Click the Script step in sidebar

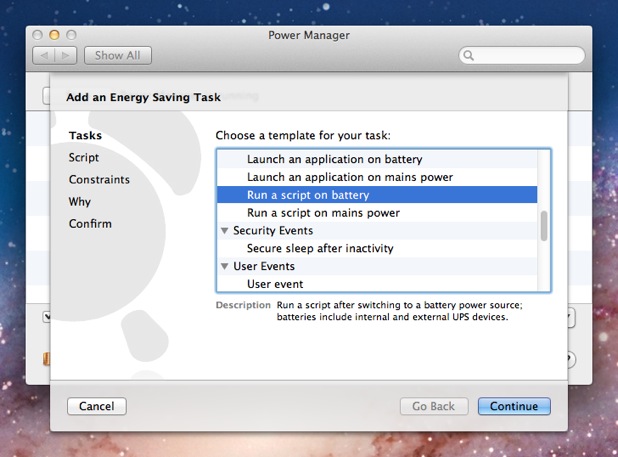tap(84, 158)
